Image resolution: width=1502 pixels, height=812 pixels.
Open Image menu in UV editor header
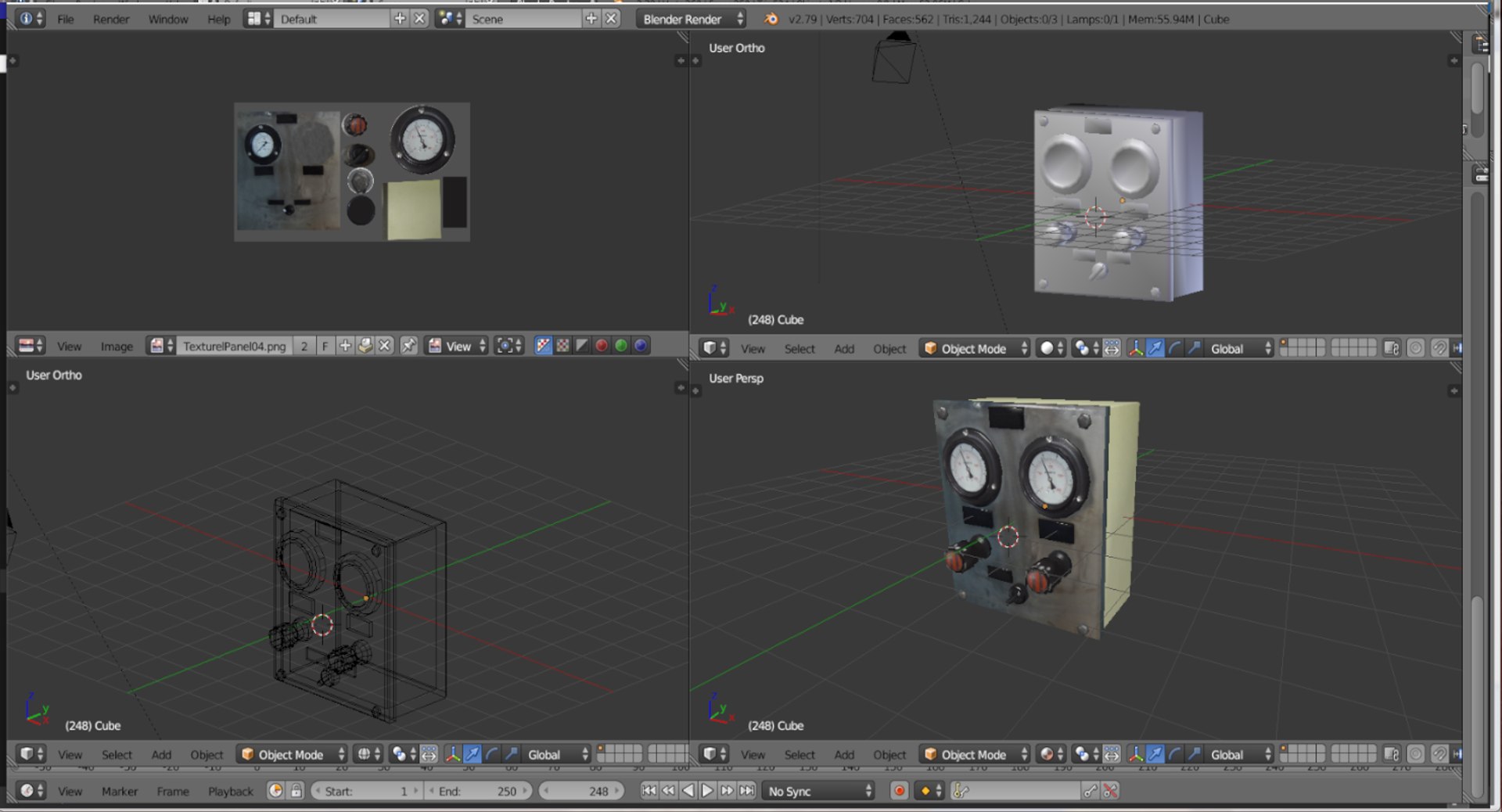coord(117,346)
